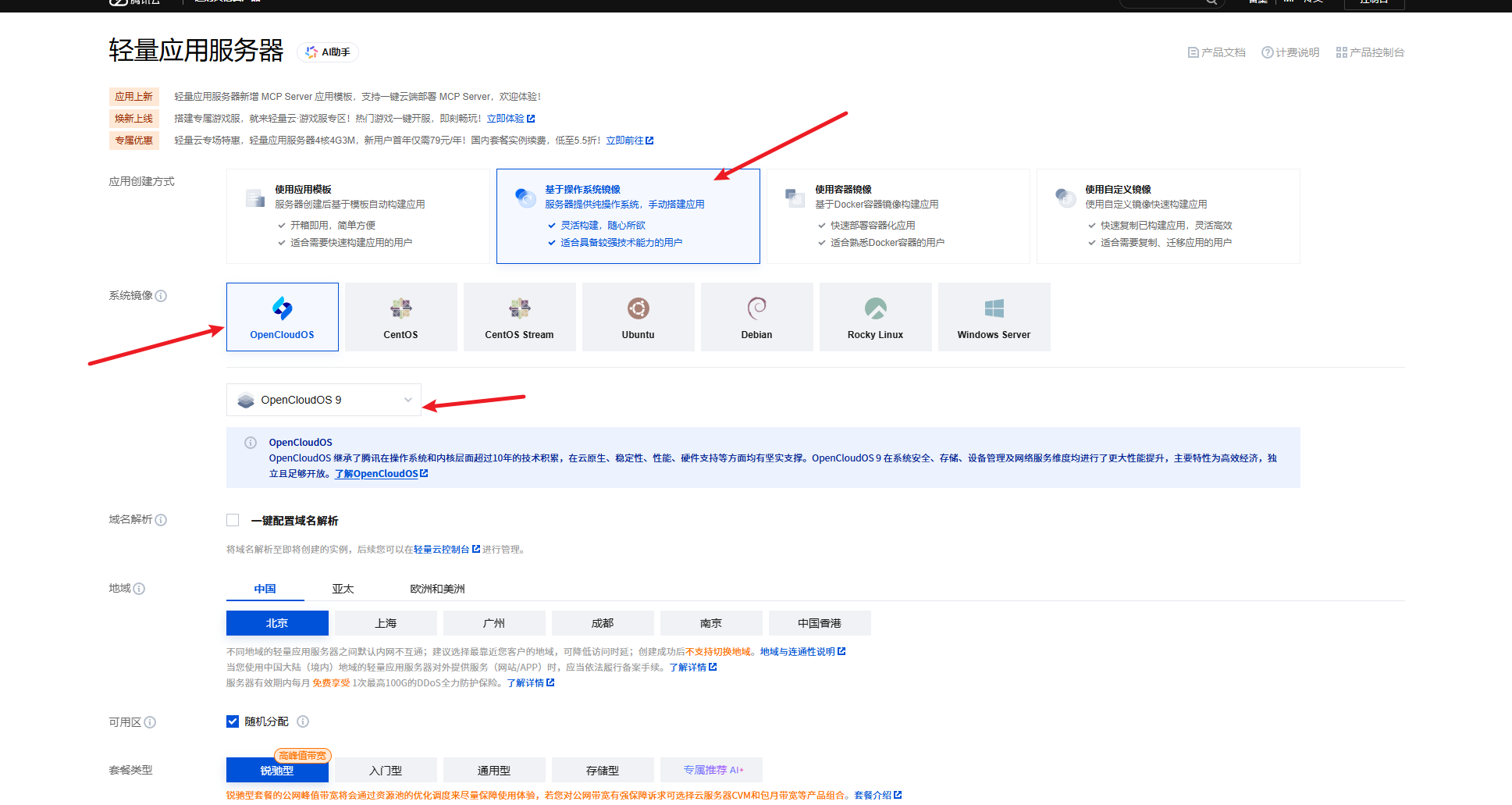The height and width of the screenshot is (805, 1512).
Task: Switch to the 存储型 plan tab
Action: click(x=603, y=770)
